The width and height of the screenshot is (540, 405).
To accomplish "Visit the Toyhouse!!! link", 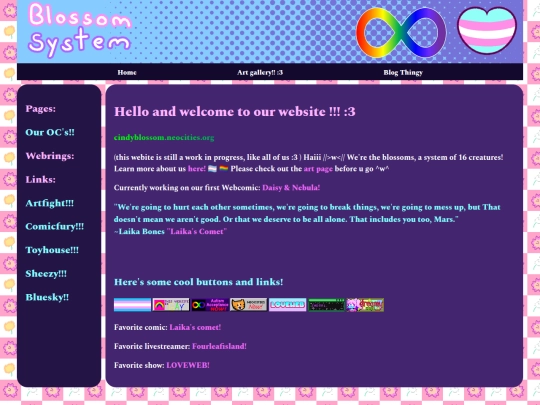I will 52,250.
